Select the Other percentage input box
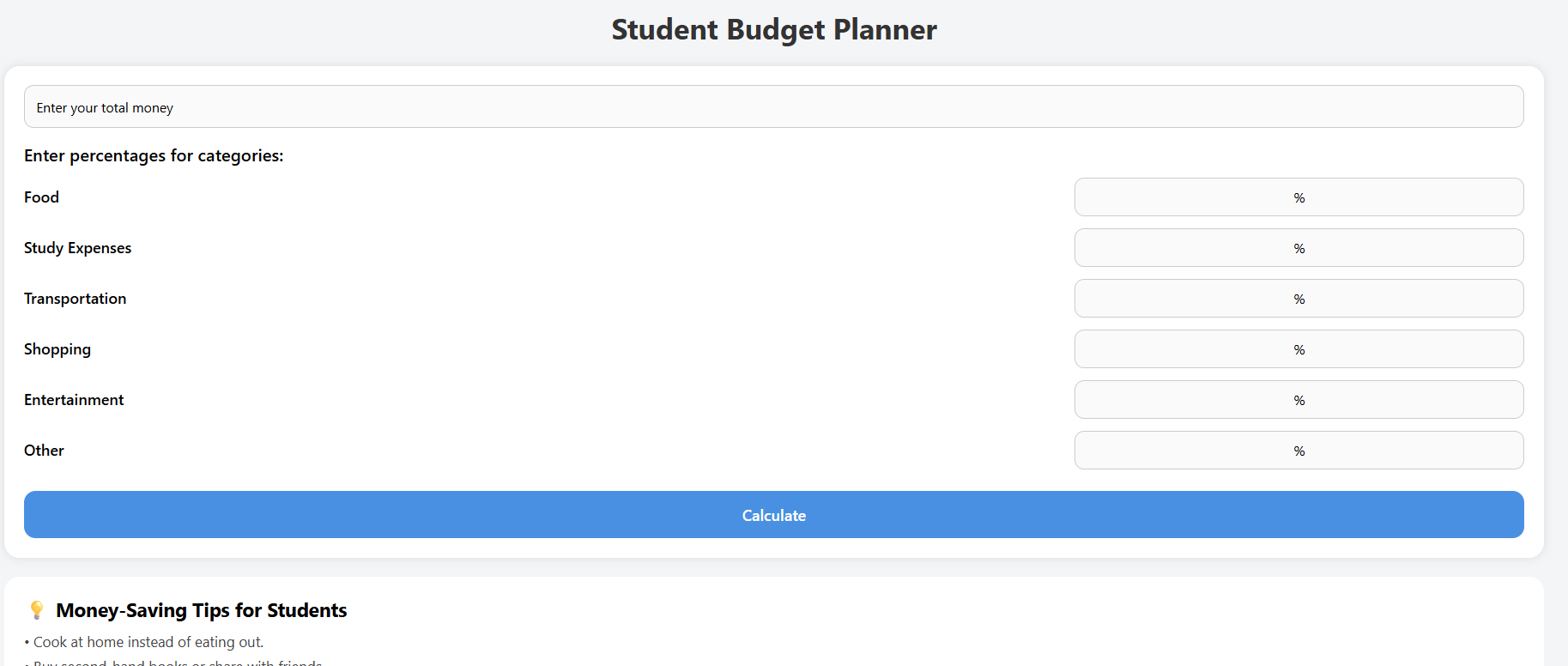 pyautogui.click(x=1298, y=451)
